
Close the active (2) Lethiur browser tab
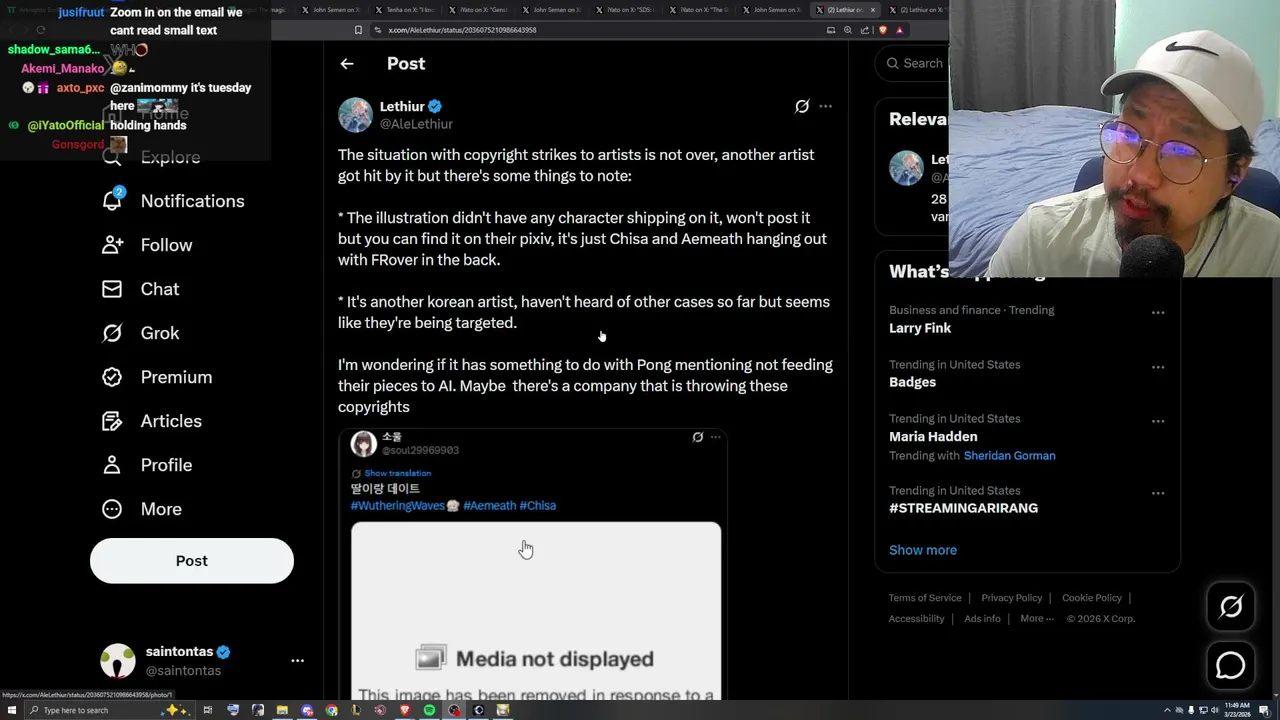pos(873,10)
